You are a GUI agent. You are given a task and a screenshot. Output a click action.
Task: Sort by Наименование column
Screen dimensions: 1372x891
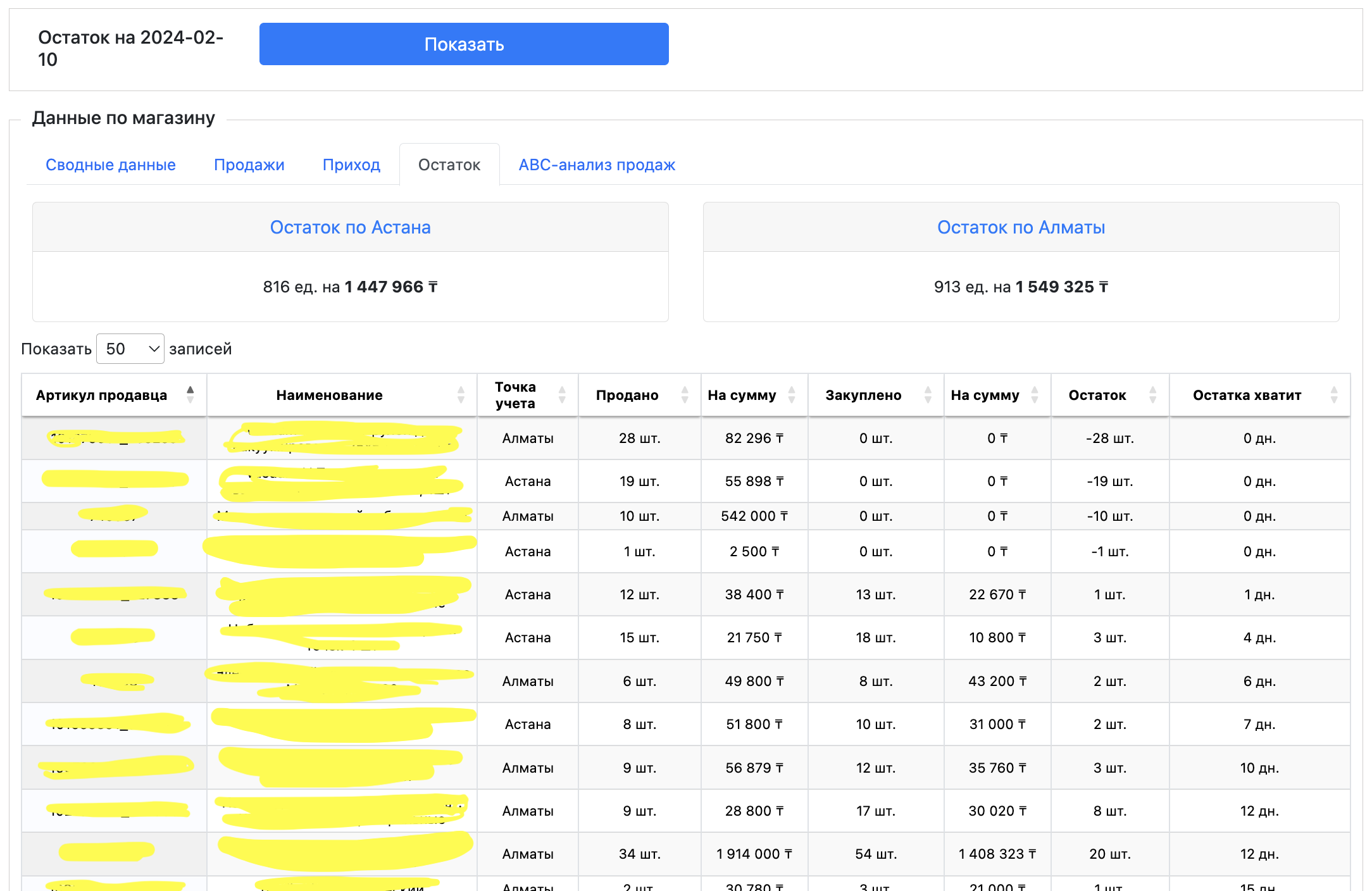(x=342, y=395)
